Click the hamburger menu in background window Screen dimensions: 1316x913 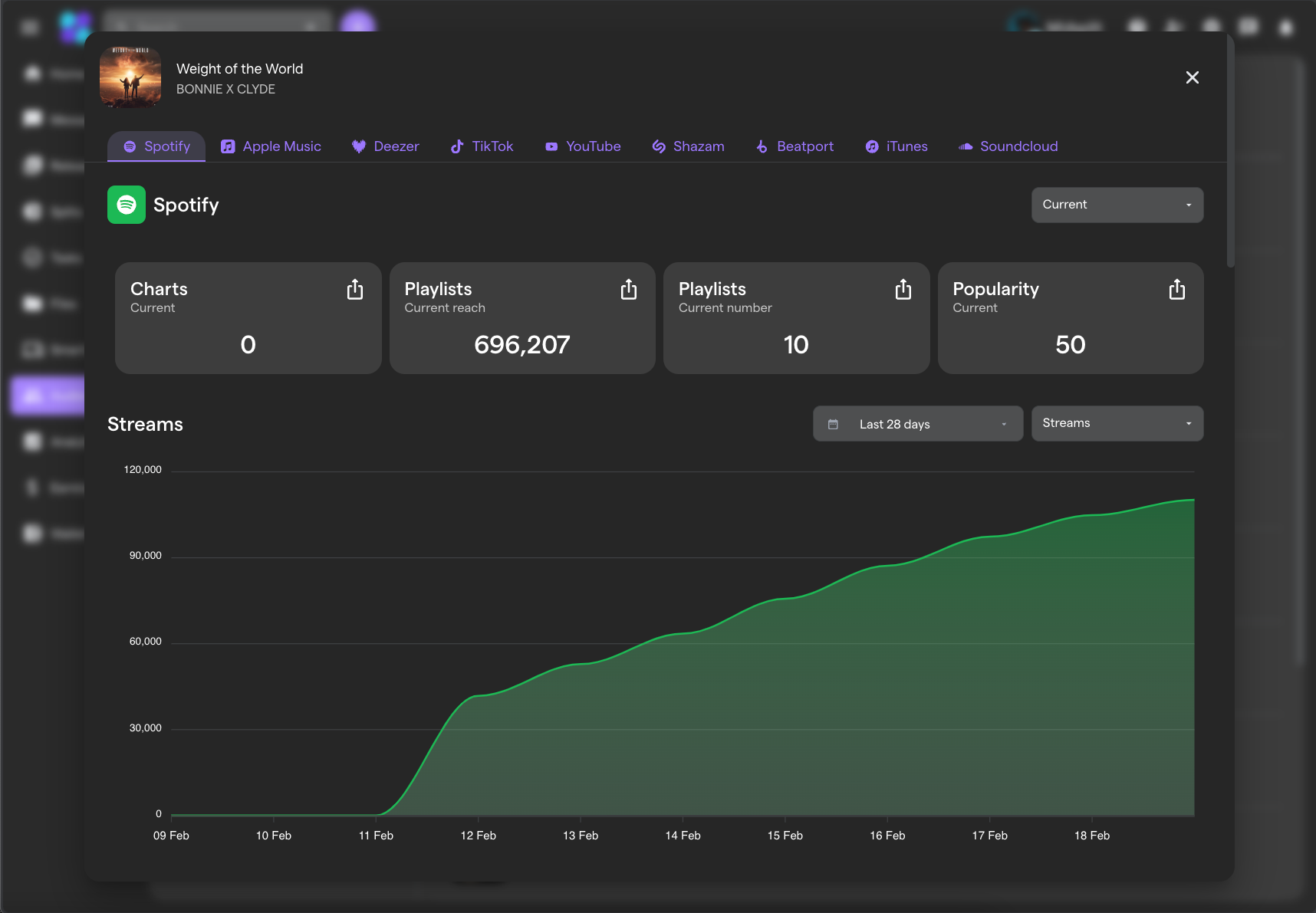(x=30, y=28)
